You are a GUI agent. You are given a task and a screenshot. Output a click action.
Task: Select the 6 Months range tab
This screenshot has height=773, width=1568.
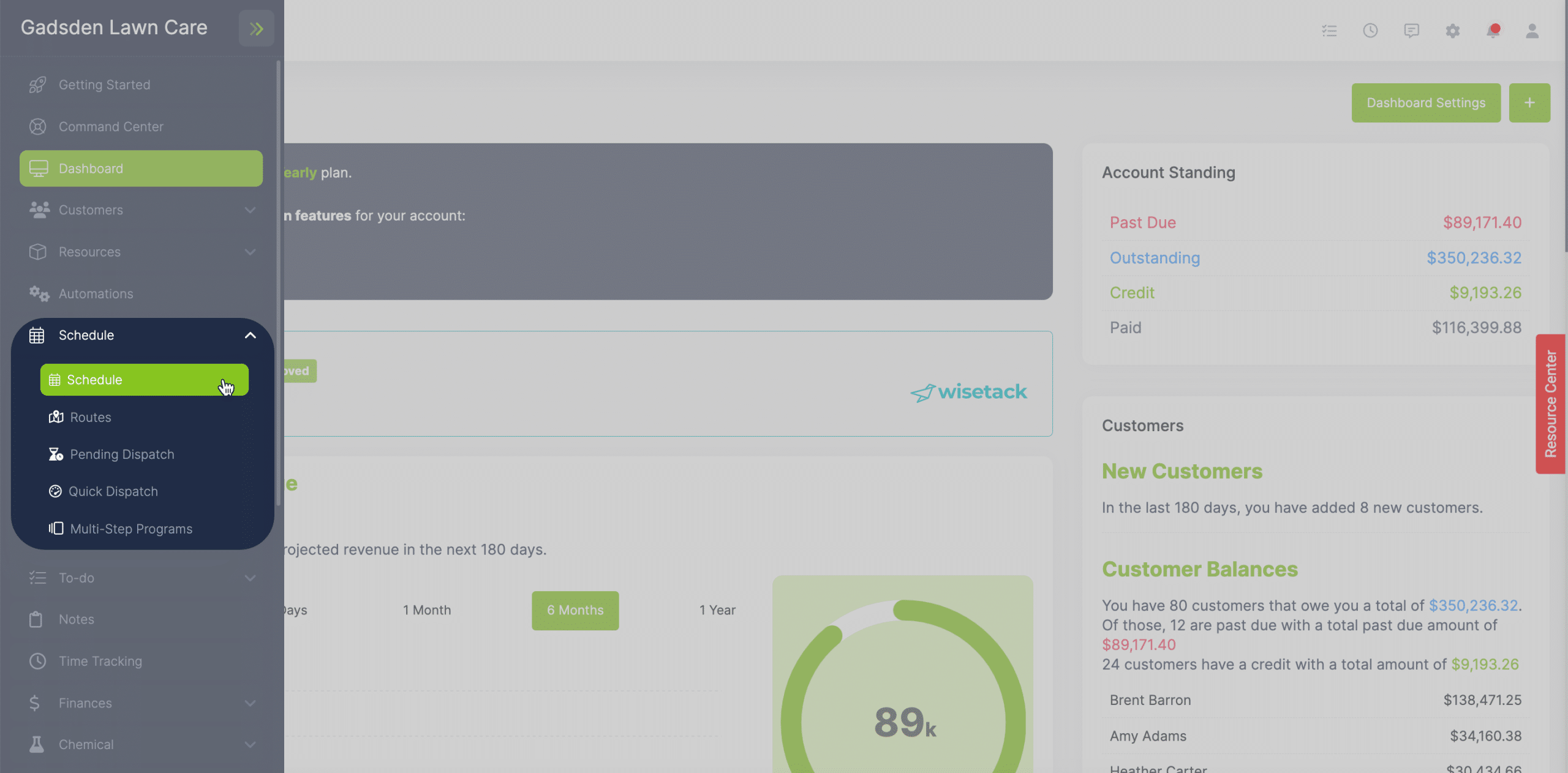(575, 610)
